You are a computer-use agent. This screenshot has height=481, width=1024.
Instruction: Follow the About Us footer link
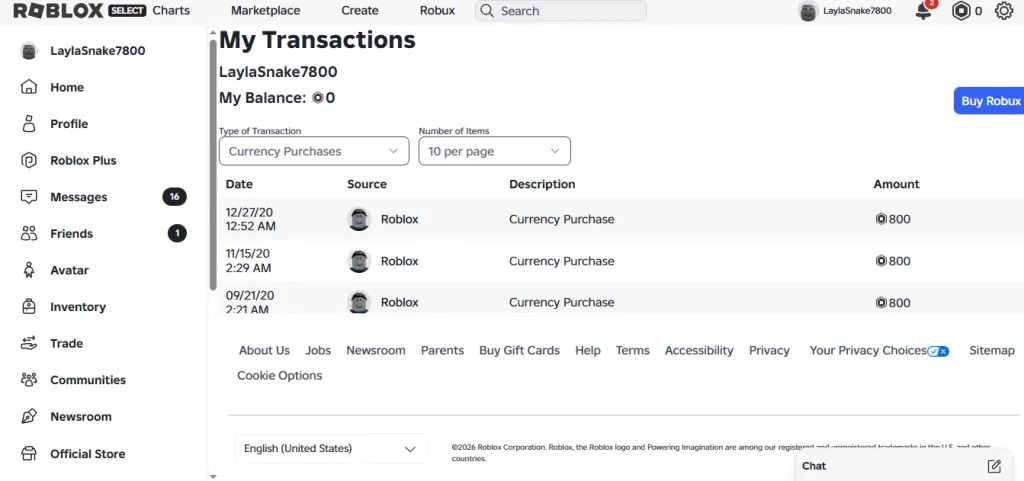(264, 350)
